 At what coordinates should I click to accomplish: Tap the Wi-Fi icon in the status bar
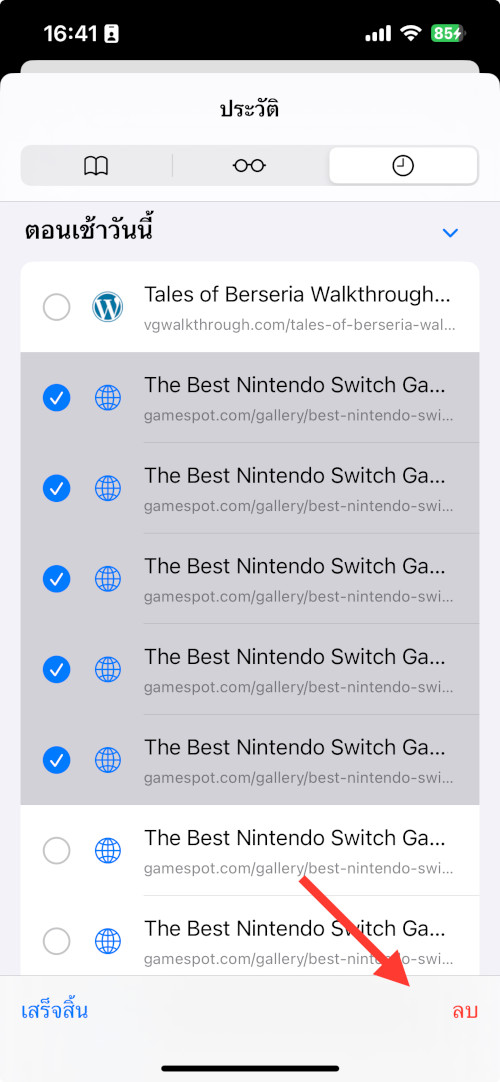411,33
